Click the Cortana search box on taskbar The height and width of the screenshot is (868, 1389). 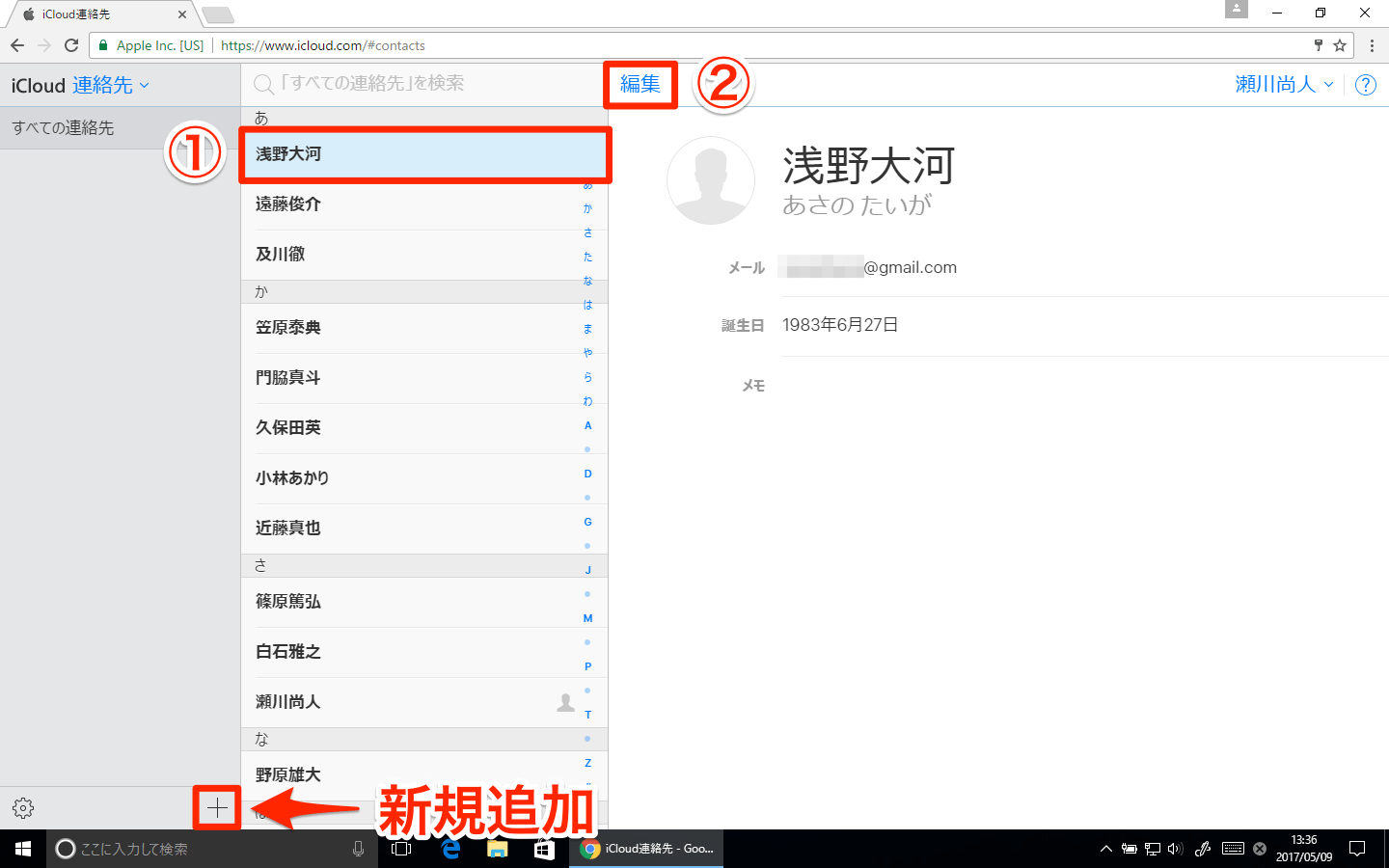212,849
